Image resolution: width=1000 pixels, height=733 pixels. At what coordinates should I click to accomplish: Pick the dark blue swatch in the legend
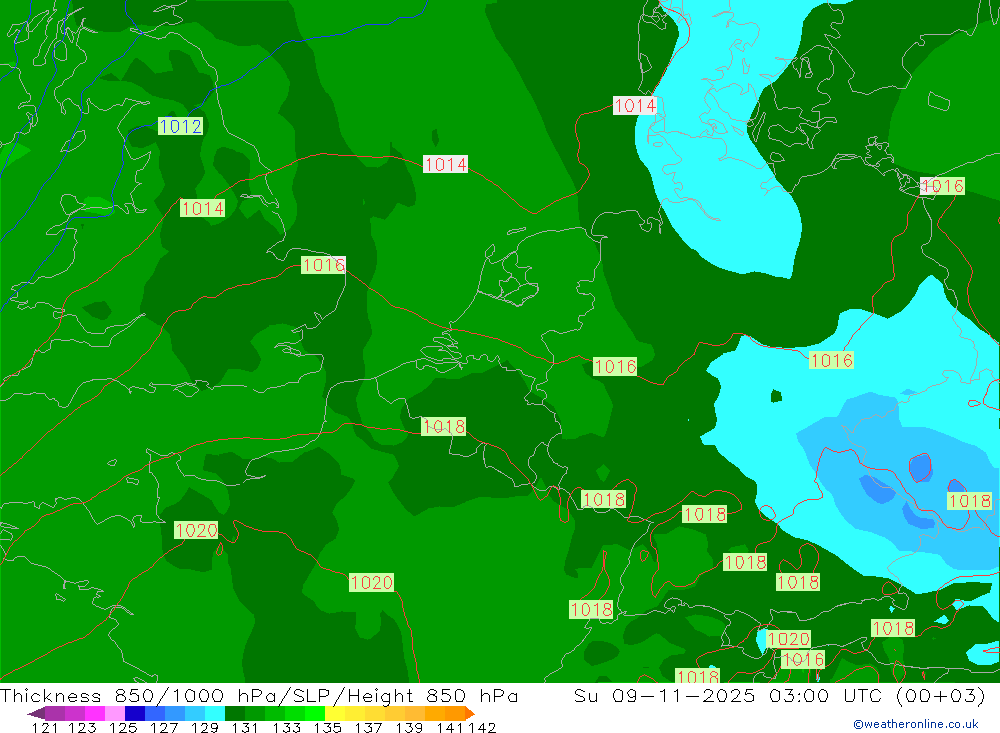coord(135,713)
